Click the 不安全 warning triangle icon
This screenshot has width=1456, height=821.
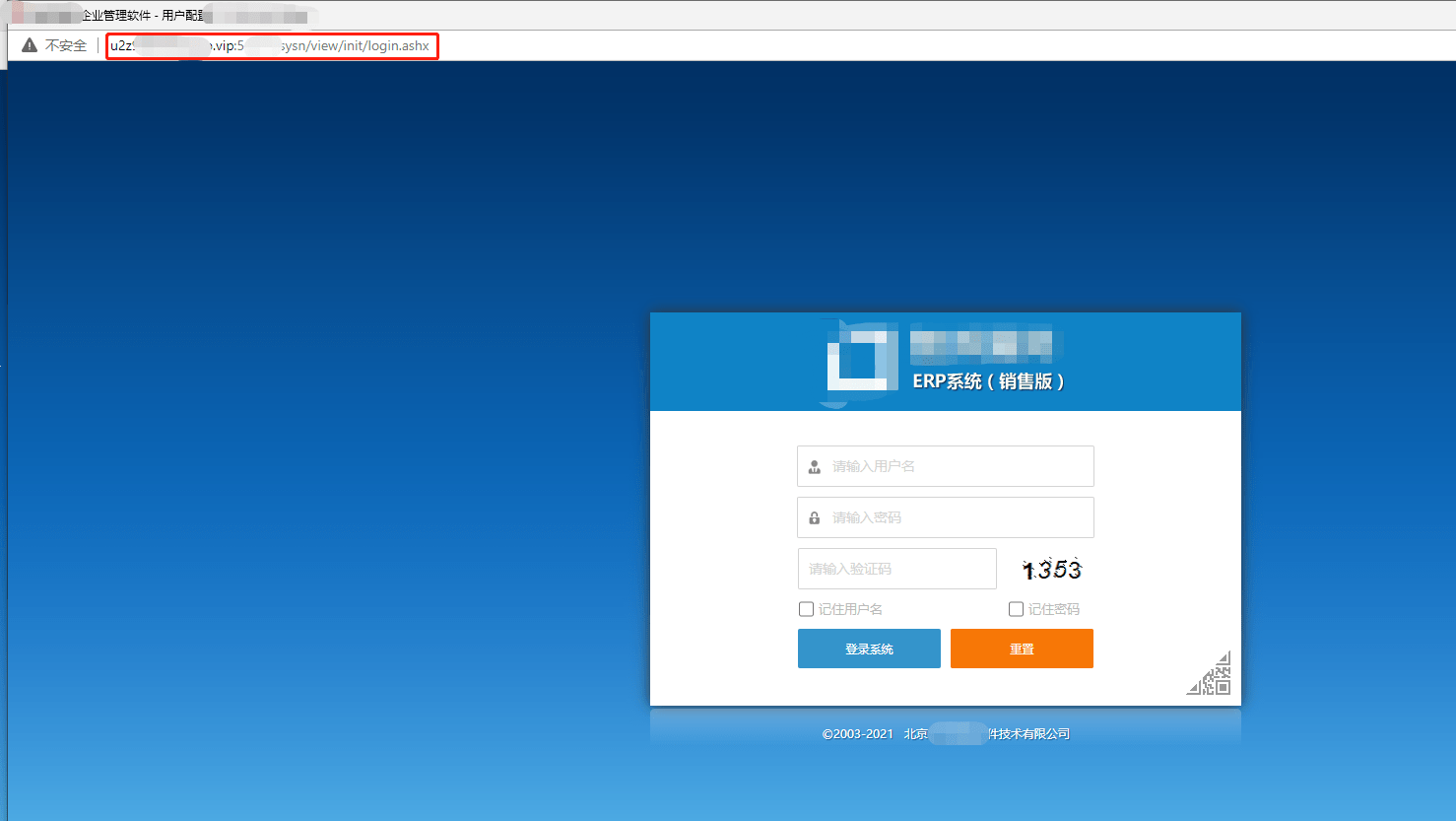tap(31, 44)
